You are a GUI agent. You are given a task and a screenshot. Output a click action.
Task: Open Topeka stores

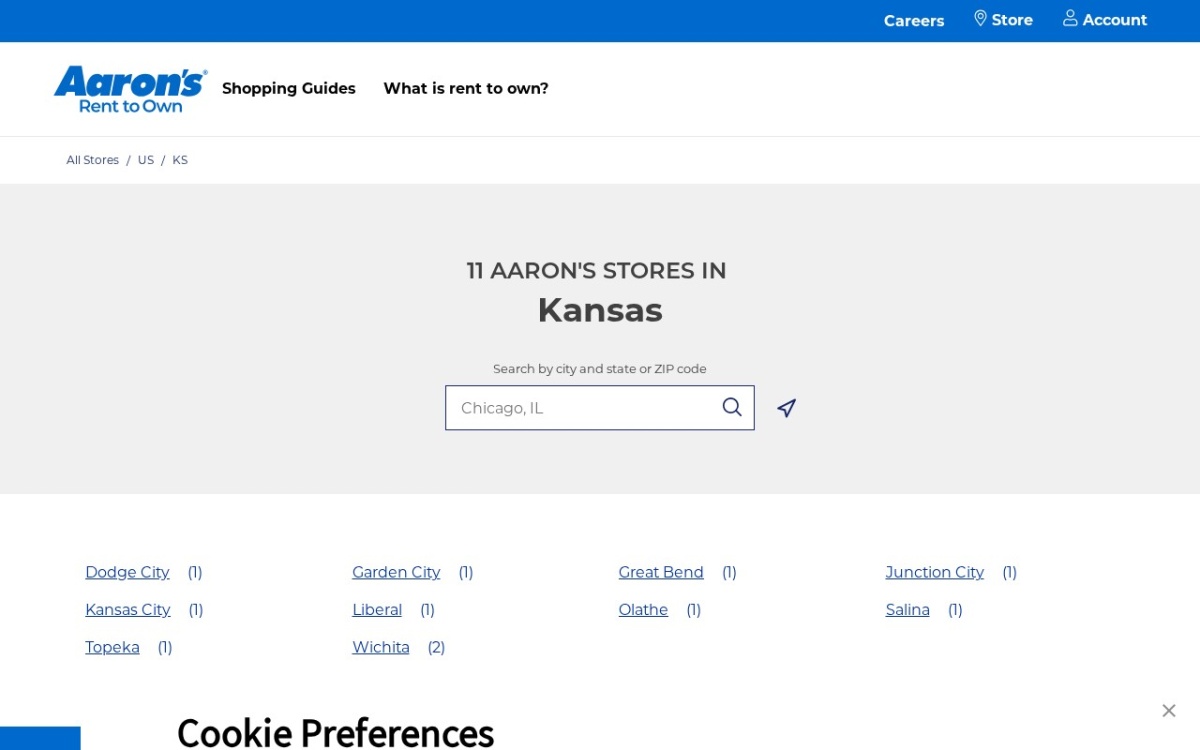coord(112,647)
